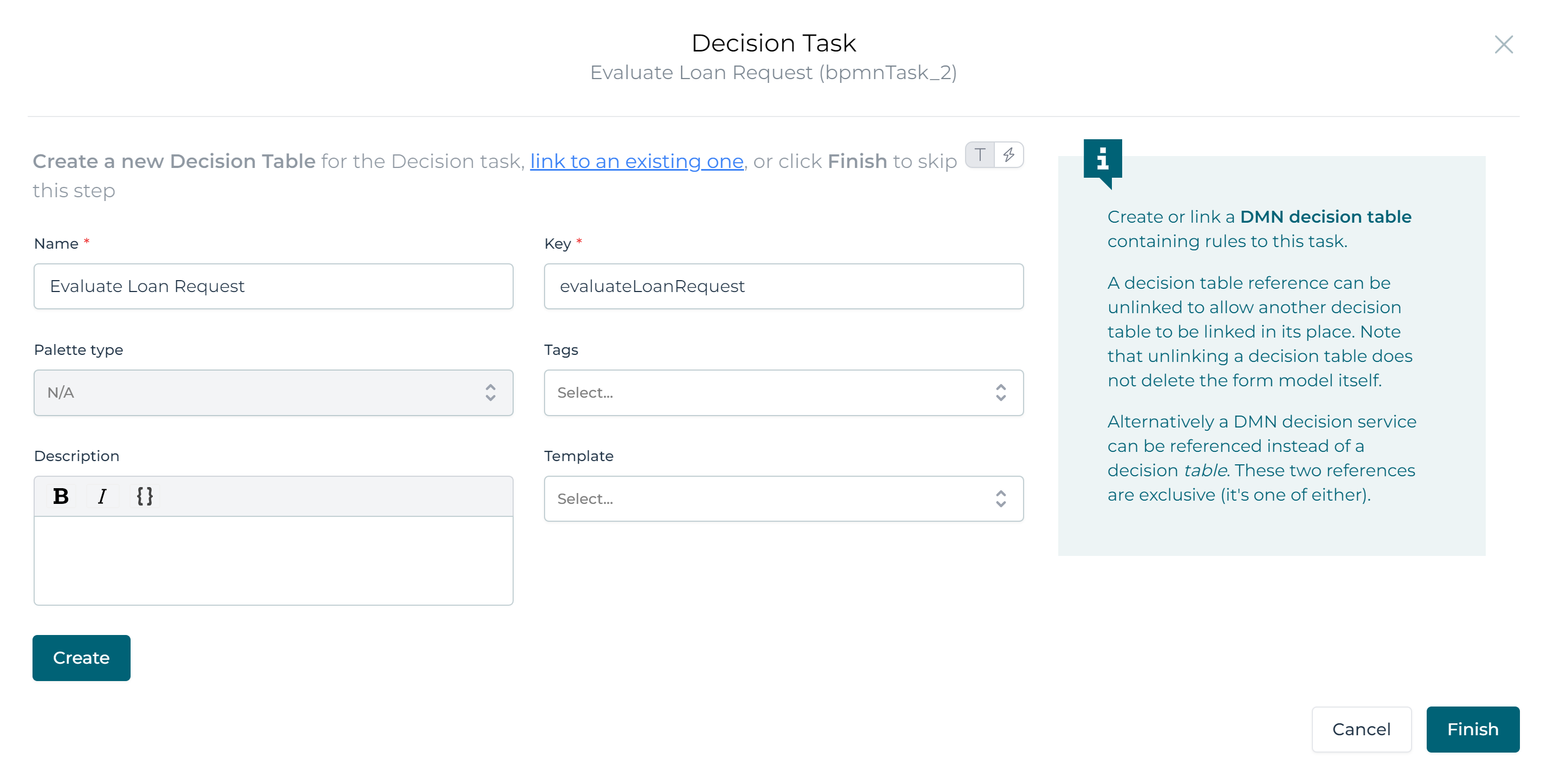Image resolution: width=1547 pixels, height=784 pixels.
Task: Switch to expression mode with the lightning toggle
Action: (1009, 154)
